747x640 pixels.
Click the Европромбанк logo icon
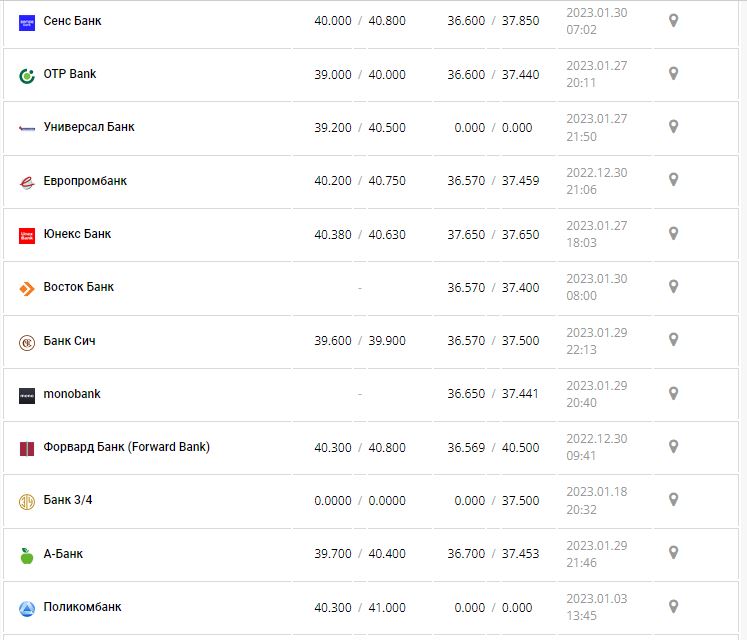click(27, 182)
